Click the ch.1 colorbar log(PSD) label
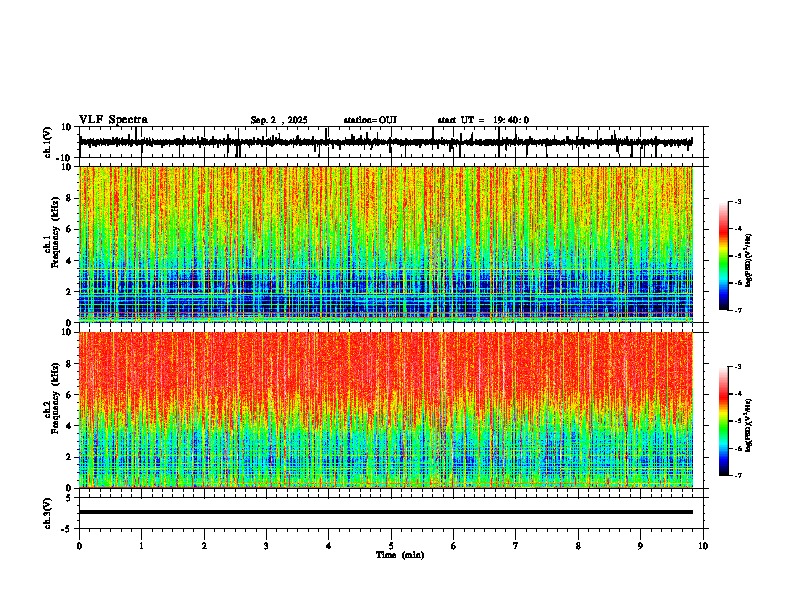Screen dimensions: 792x612 [x=748, y=260]
